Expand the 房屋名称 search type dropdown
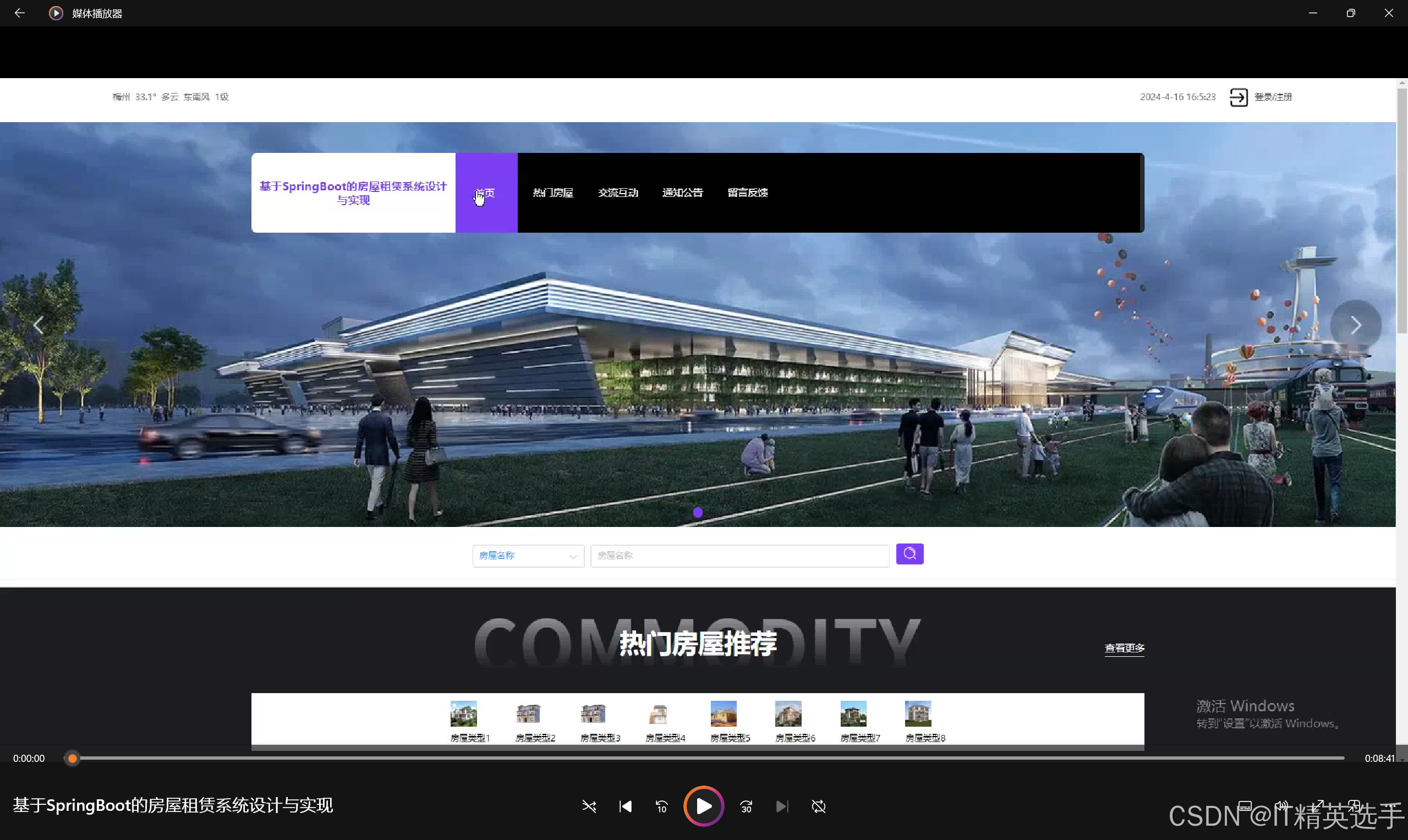The height and width of the screenshot is (840, 1408). pyautogui.click(x=528, y=556)
